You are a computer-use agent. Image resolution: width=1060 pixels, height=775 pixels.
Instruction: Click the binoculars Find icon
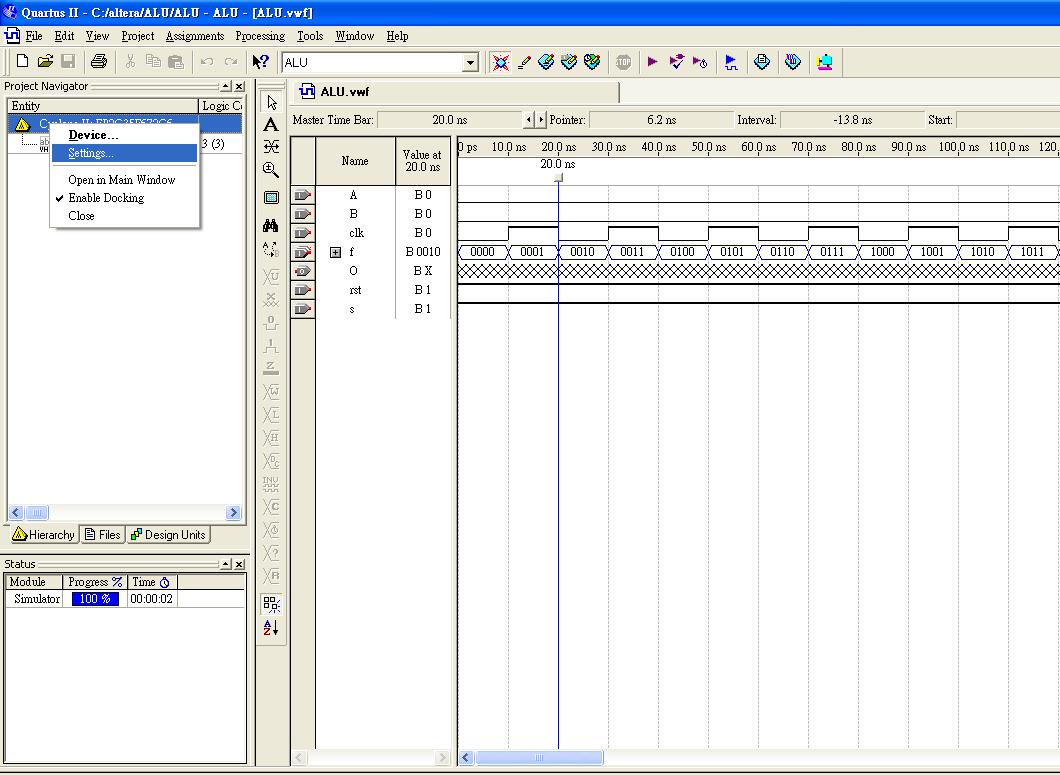point(271,226)
